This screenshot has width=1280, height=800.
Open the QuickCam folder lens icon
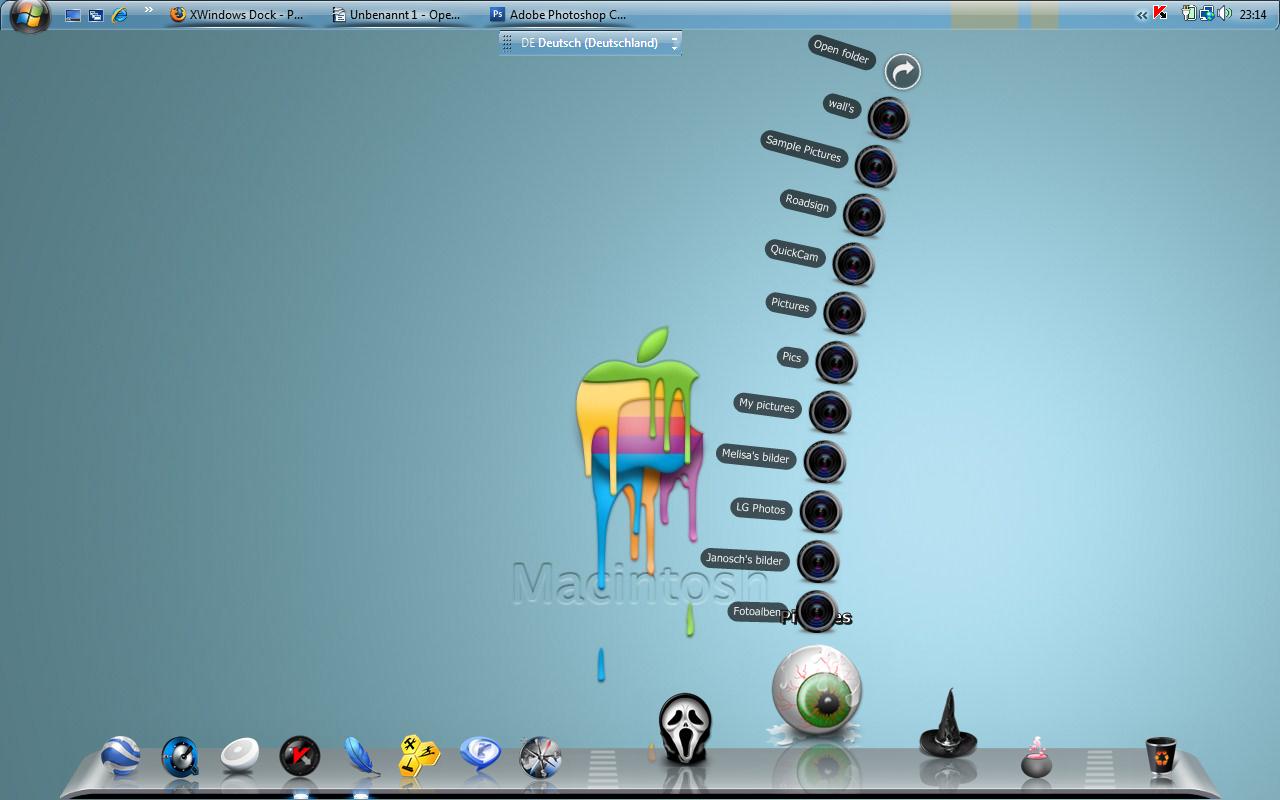[854, 264]
